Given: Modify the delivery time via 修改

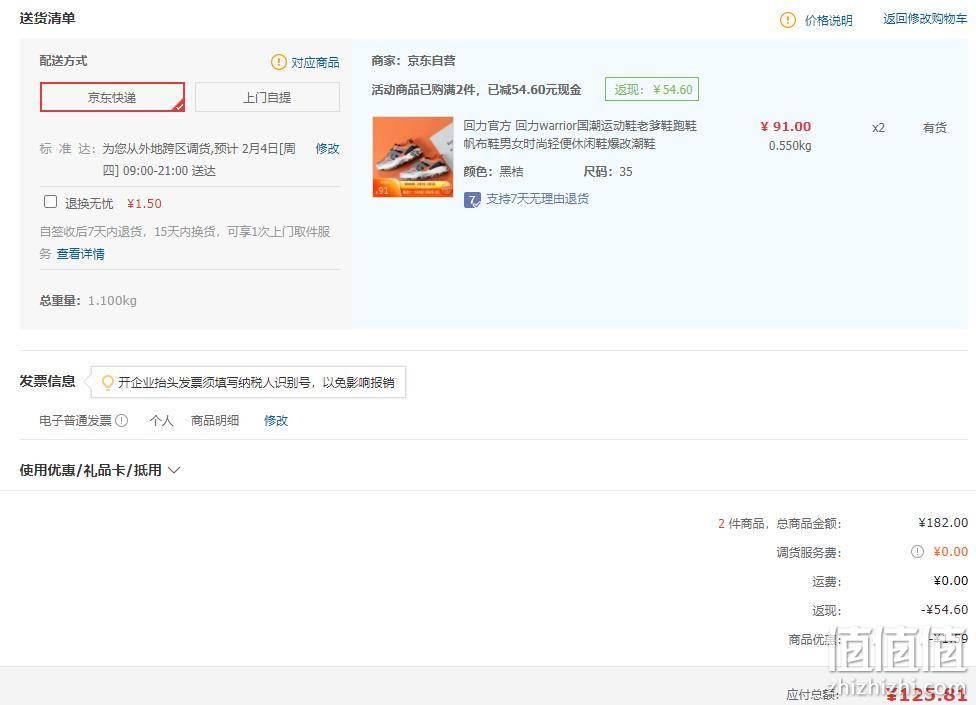Looking at the screenshot, I should (x=327, y=148).
